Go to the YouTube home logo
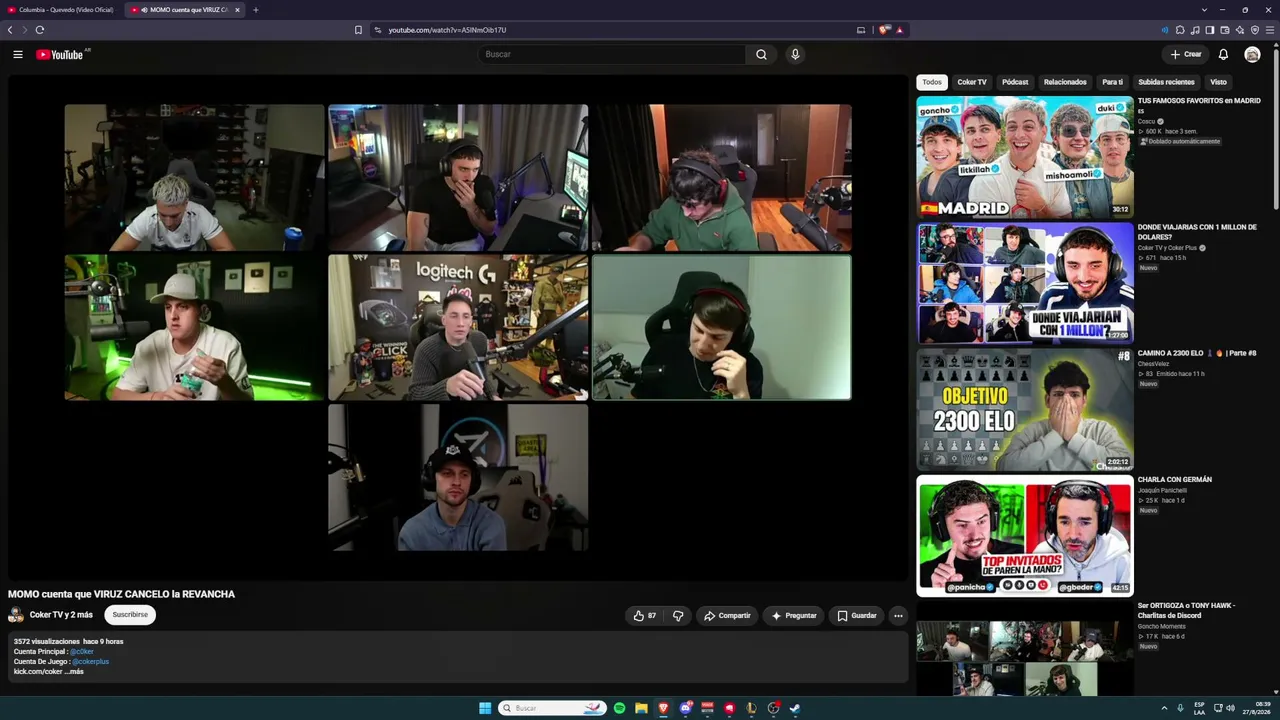This screenshot has height=720, width=1280. (x=62, y=54)
